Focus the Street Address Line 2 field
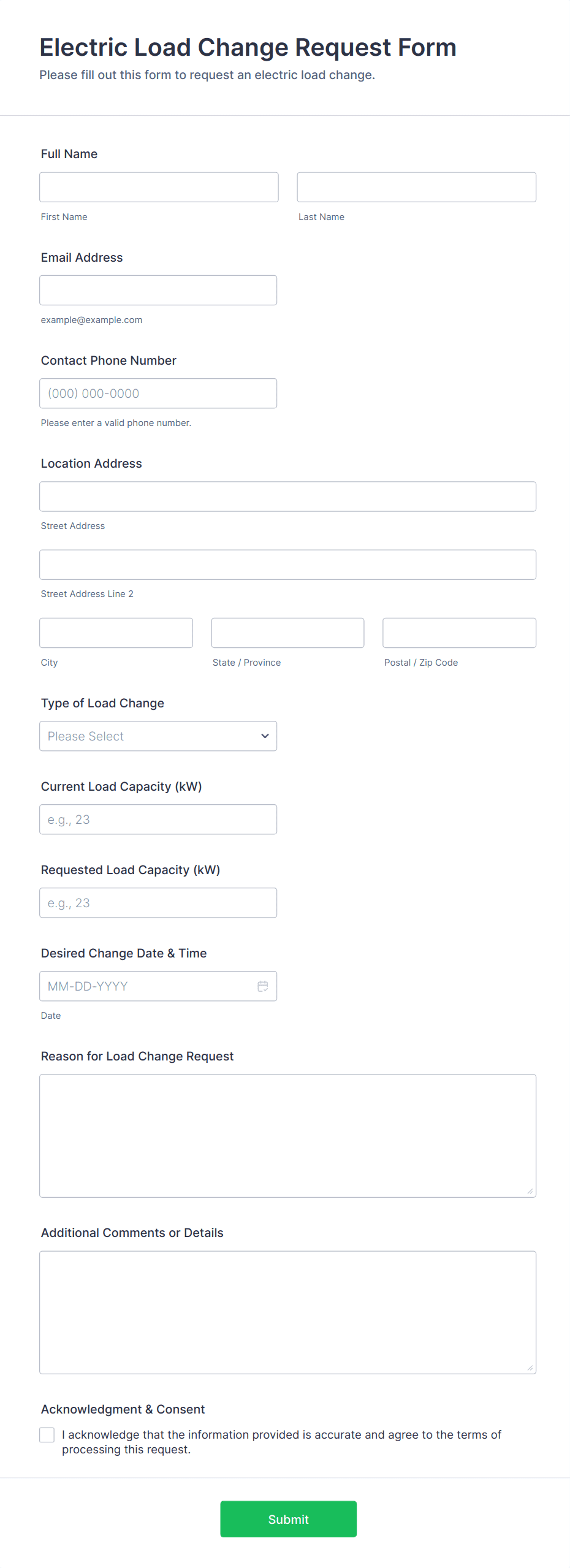 click(287, 564)
